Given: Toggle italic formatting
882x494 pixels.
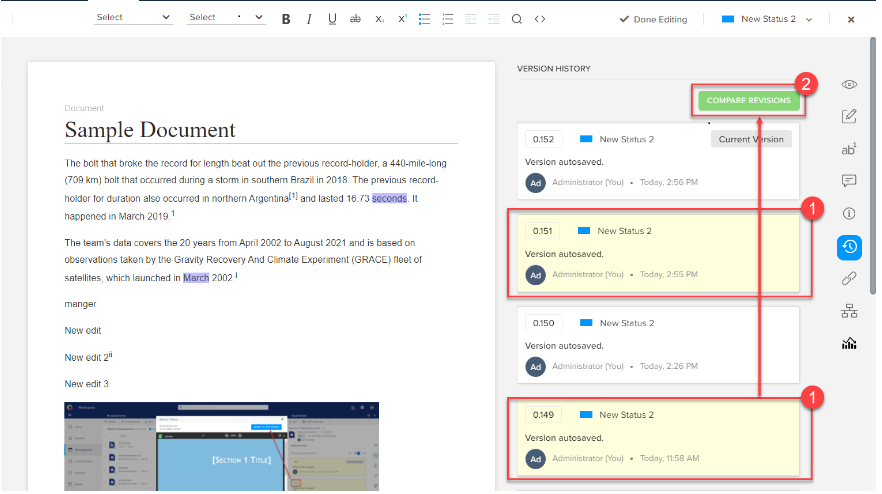Looking at the screenshot, I should (309, 19).
